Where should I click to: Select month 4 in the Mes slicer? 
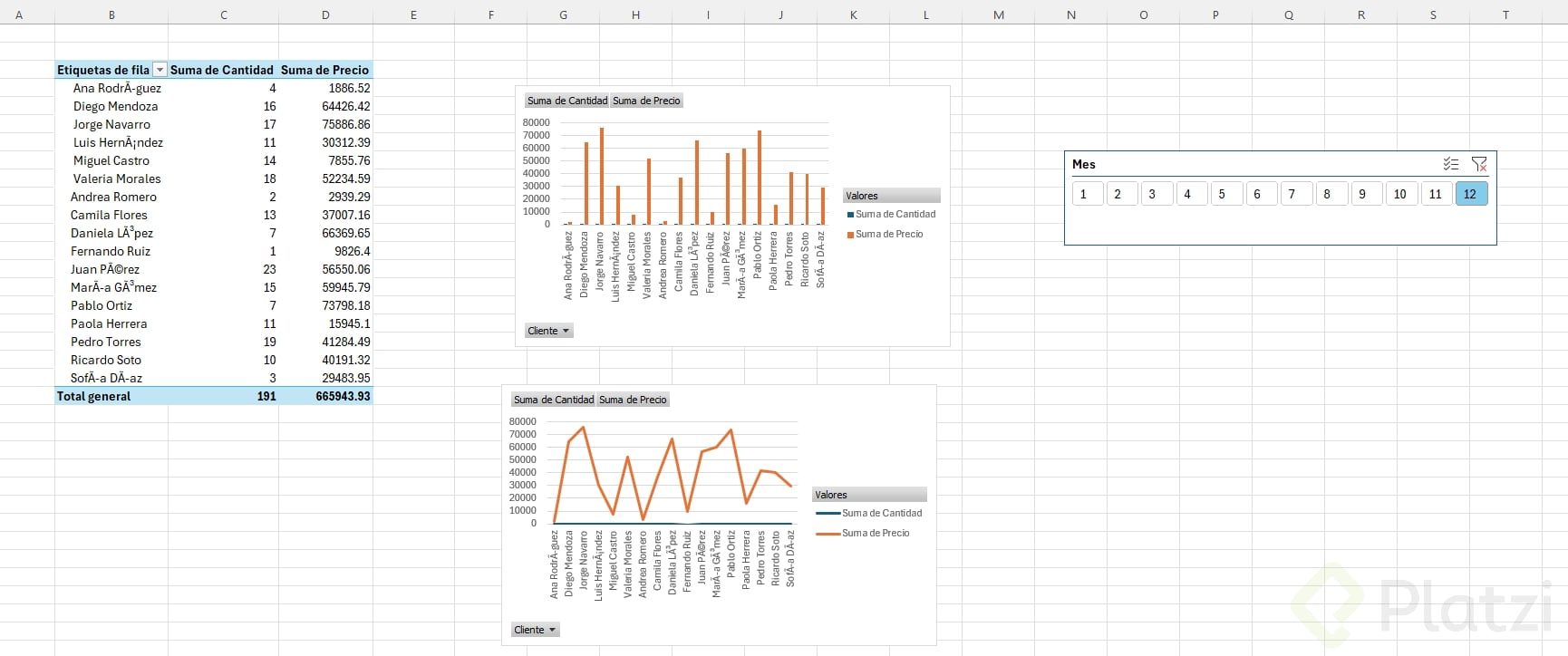[x=1192, y=194]
